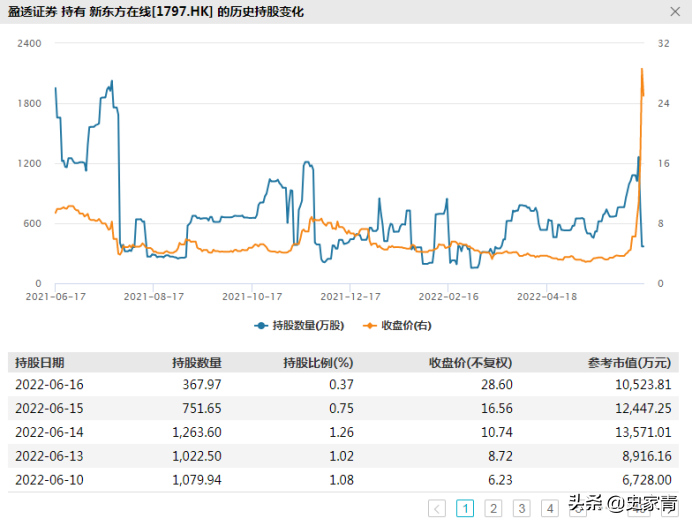The height and width of the screenshot is (527, 693).
Task: Click the holding ratio 0.75
Action: (x=341, y=409)
